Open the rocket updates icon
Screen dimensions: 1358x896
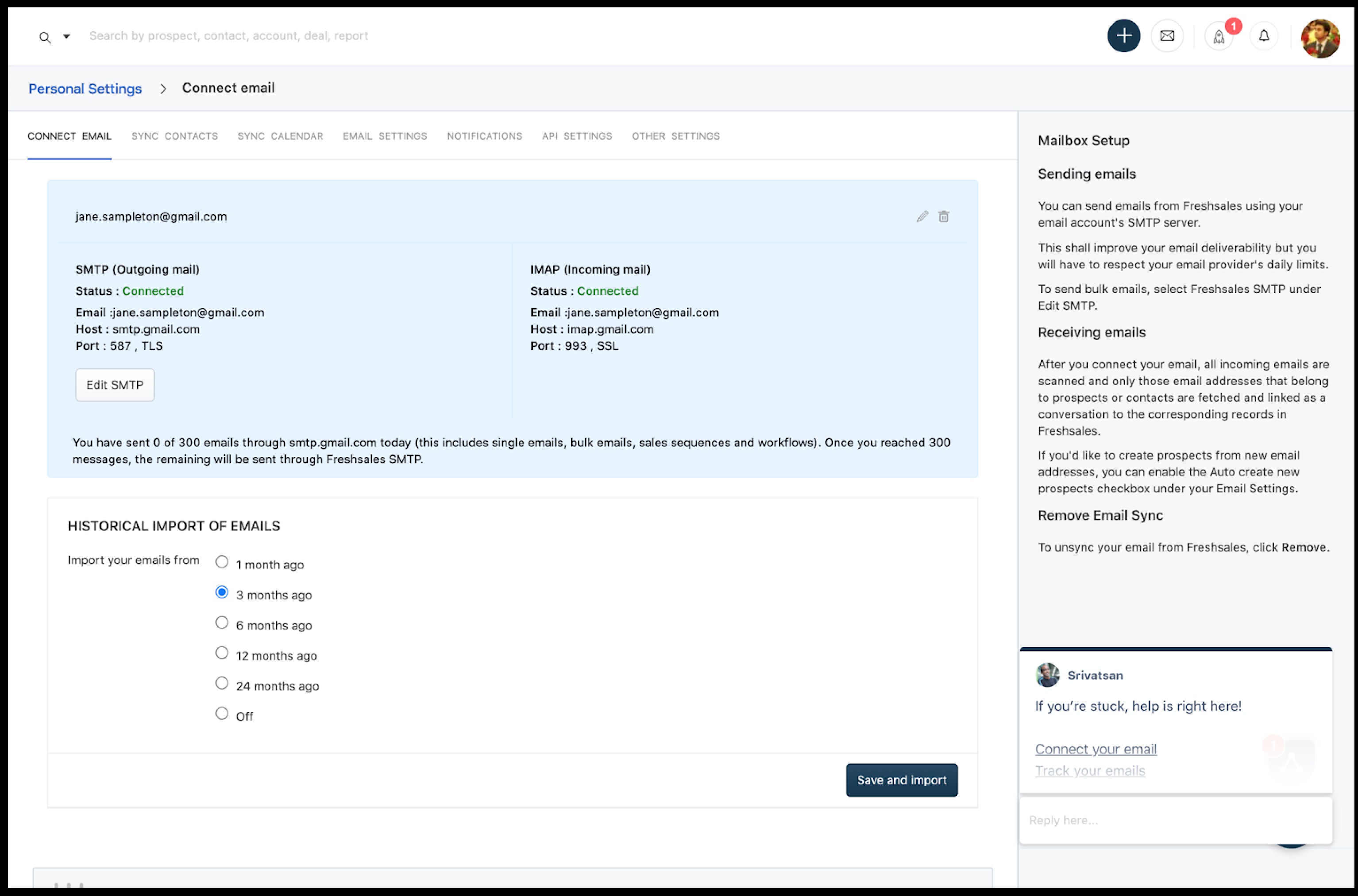coord(1219,37)
